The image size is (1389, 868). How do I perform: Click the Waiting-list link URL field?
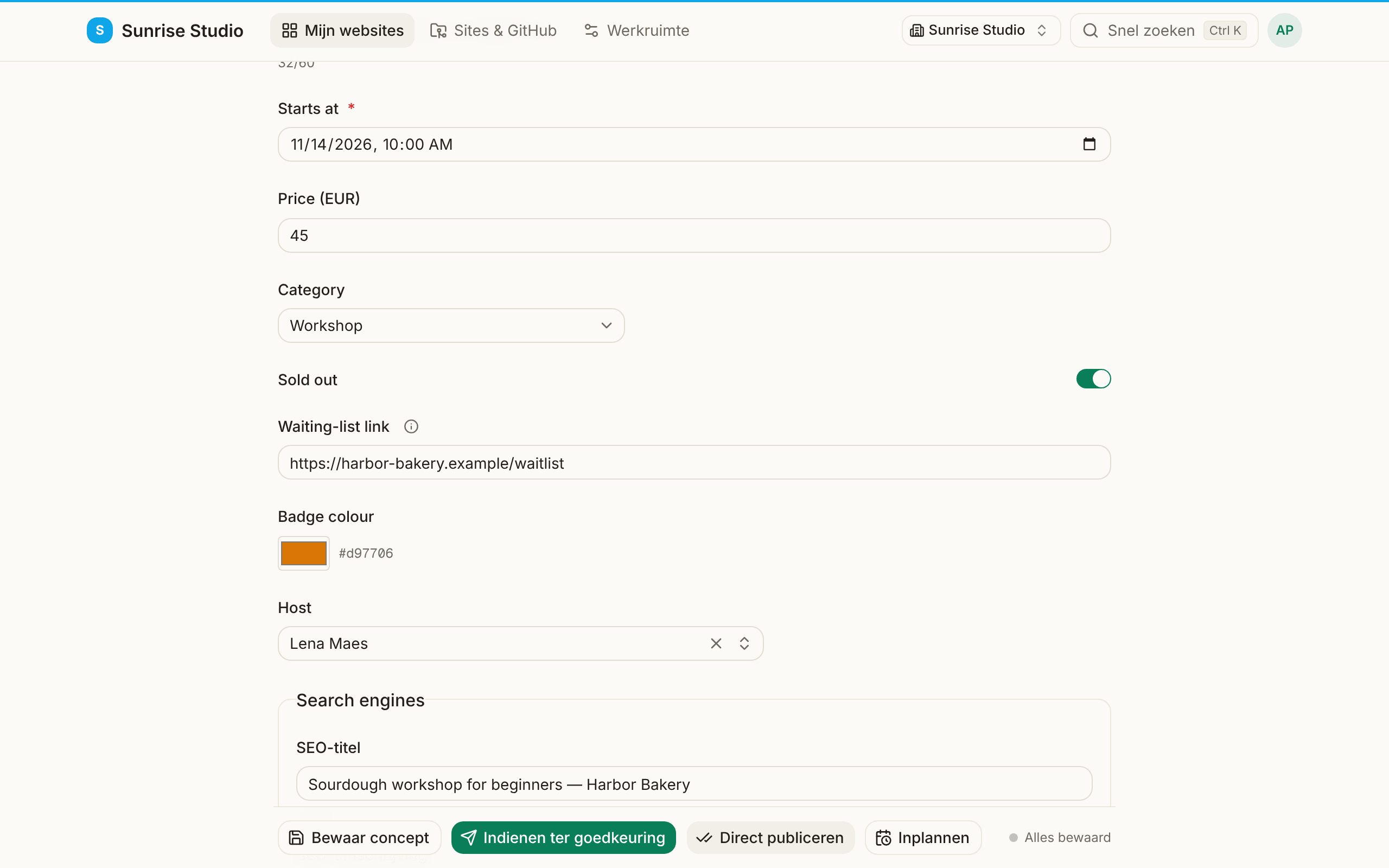(694, 463)
